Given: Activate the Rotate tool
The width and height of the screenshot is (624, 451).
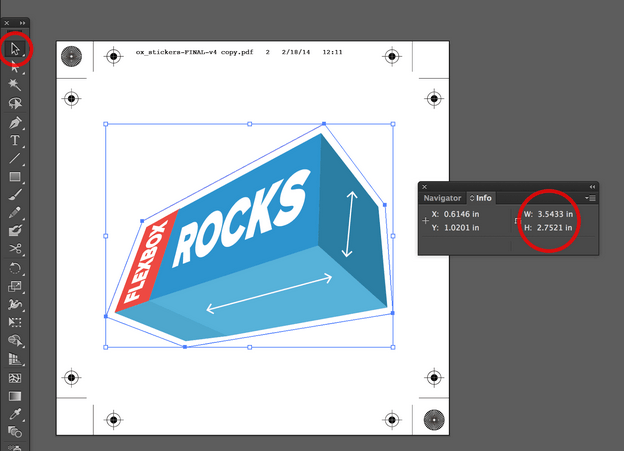Looking at the screenshot, I should coord(15,268).
